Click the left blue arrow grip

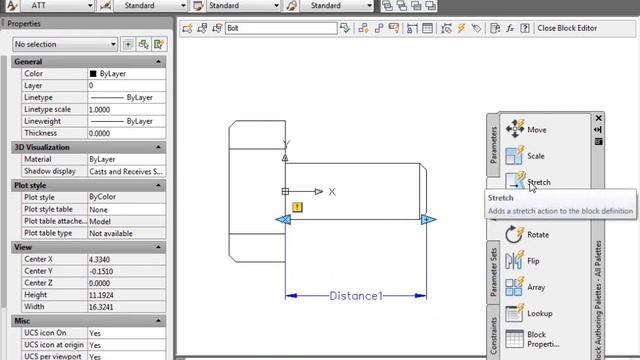283,220
